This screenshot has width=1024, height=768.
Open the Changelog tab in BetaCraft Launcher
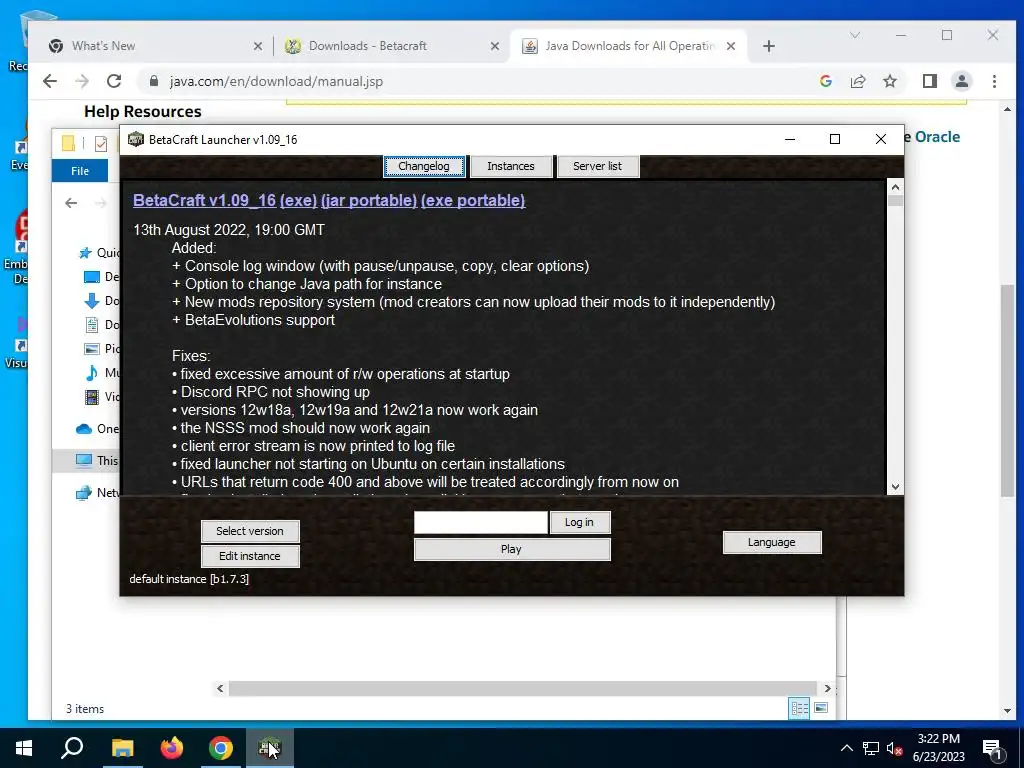pyautogui.click(x=424, y=166)
